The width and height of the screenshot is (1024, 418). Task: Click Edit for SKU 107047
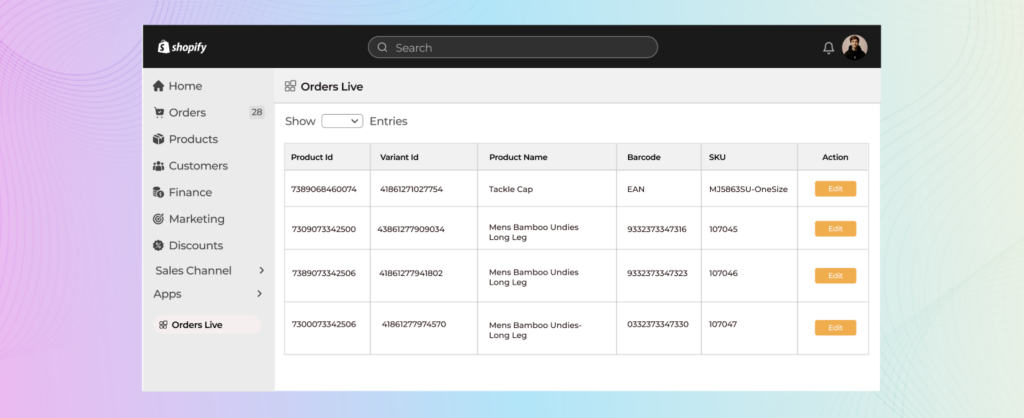[835, 328]
